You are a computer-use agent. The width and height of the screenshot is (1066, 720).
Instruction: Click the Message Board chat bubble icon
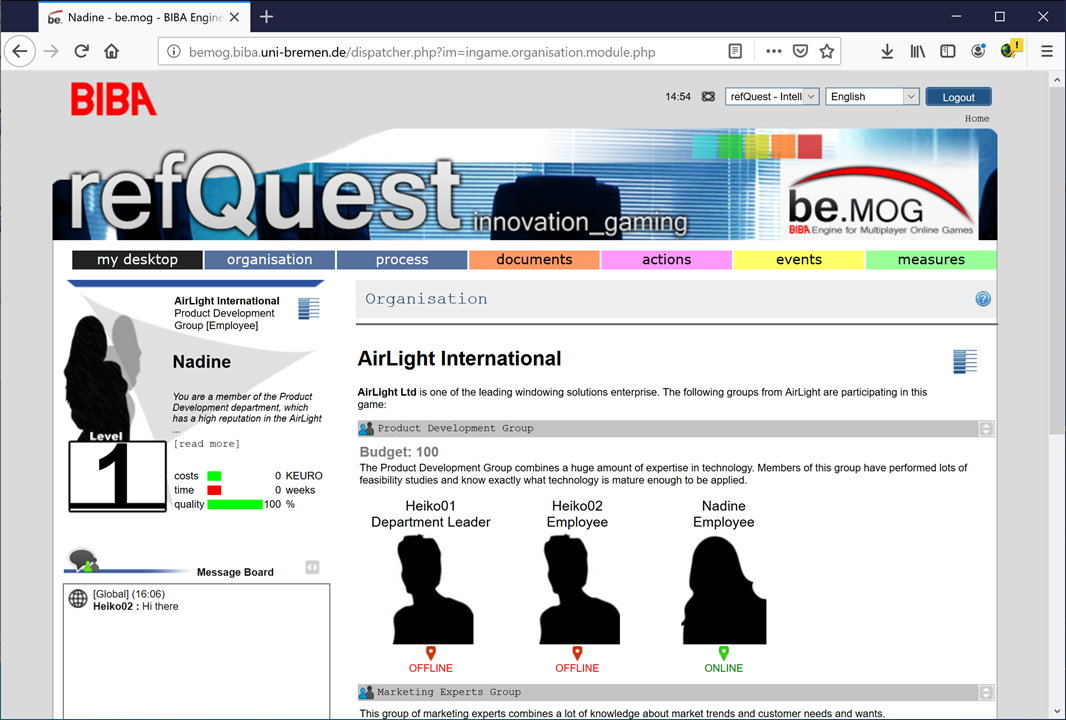tap(83, 561)
